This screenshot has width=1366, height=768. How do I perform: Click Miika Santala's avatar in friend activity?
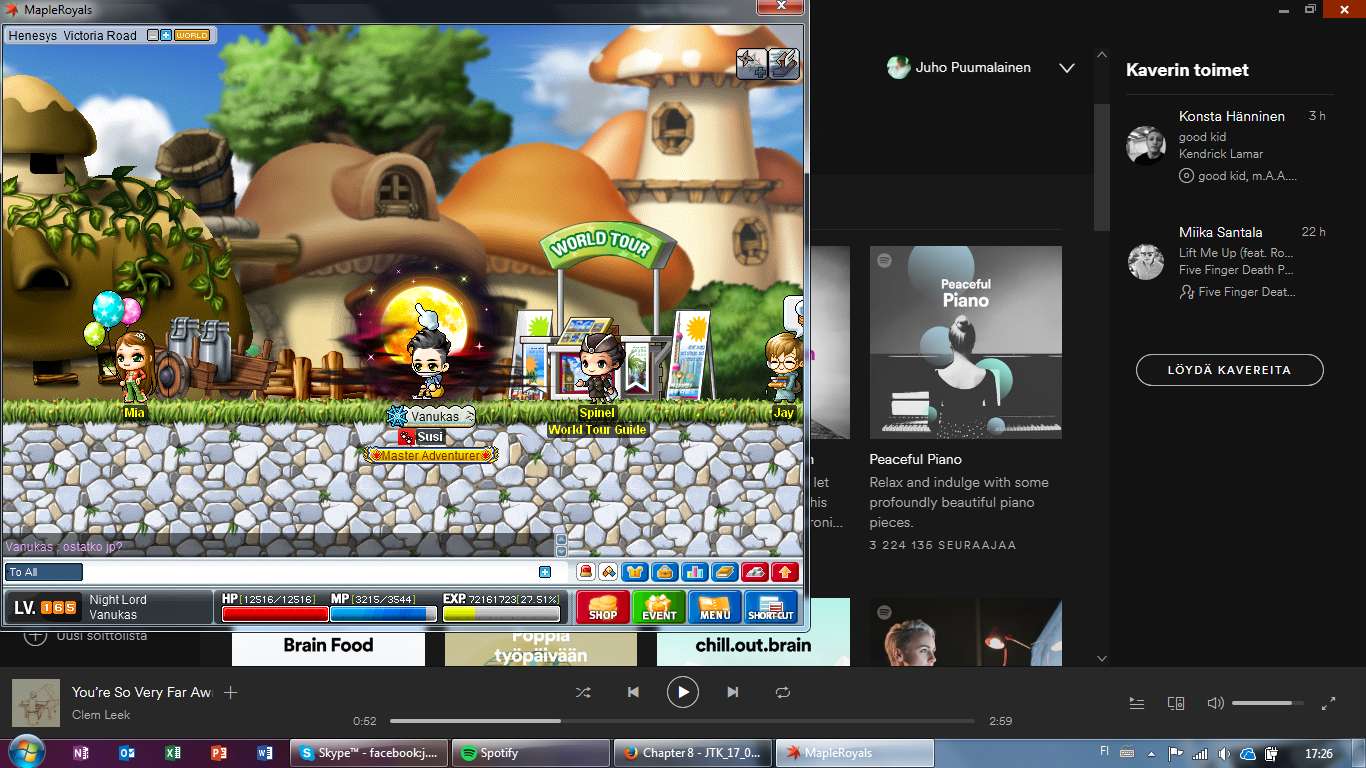pyautogui.click(x=1146, y=262)
